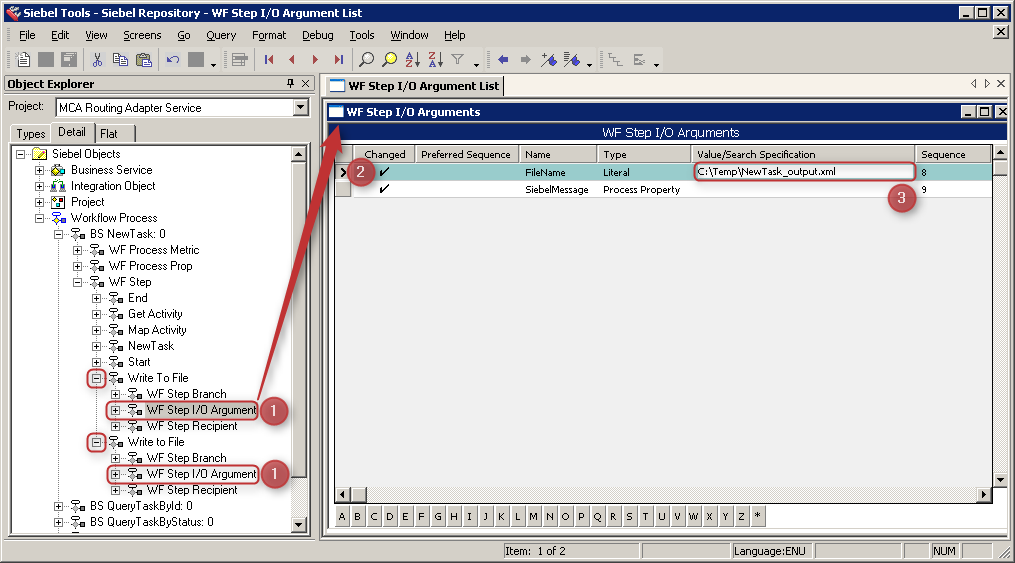Click the Undo arrow icon
The width and height of the screenshot is (1015, 563).
click(173, 60)
